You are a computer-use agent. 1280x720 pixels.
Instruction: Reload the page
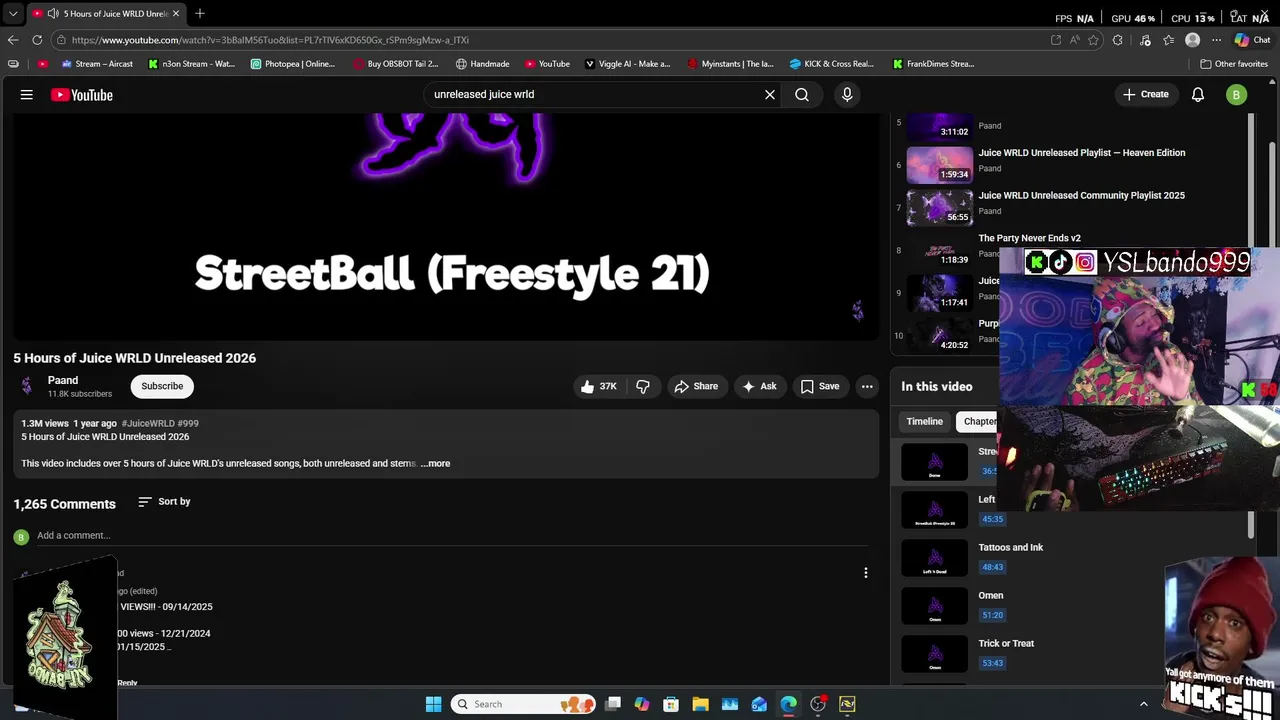(37, 40)
